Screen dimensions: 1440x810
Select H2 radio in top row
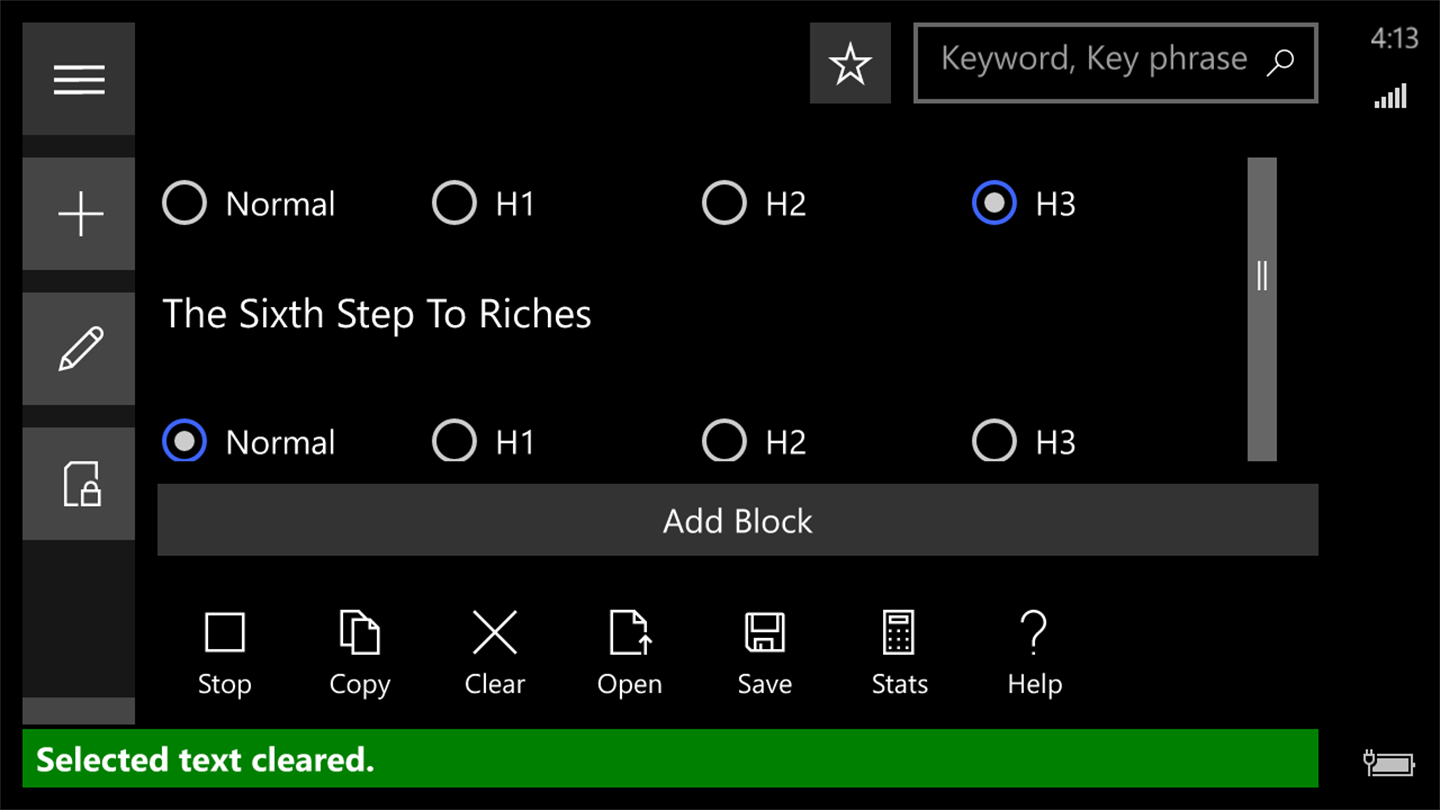point(725,204)
